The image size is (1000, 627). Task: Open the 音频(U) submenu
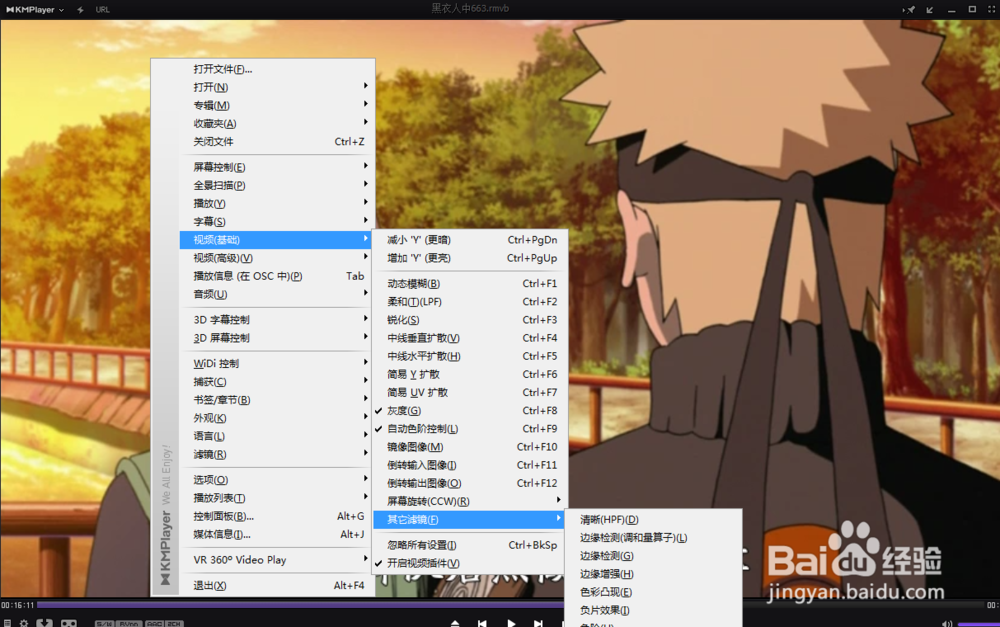coord(277,294)
